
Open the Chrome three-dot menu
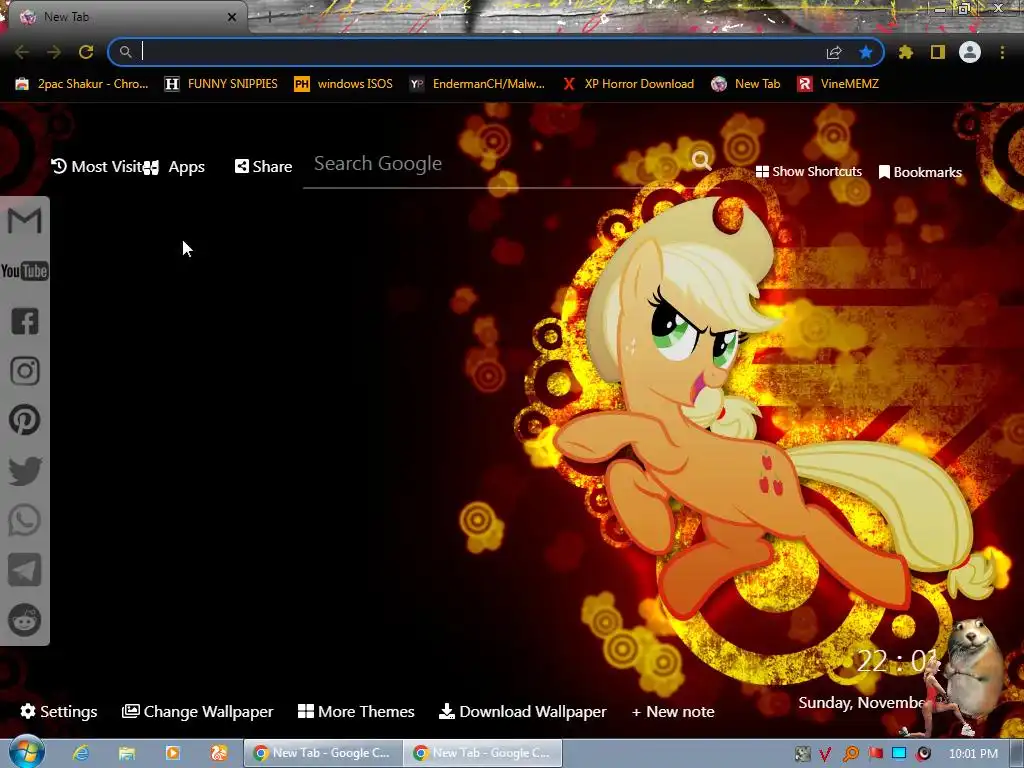pyautogui.click(x=1002, y=52)
